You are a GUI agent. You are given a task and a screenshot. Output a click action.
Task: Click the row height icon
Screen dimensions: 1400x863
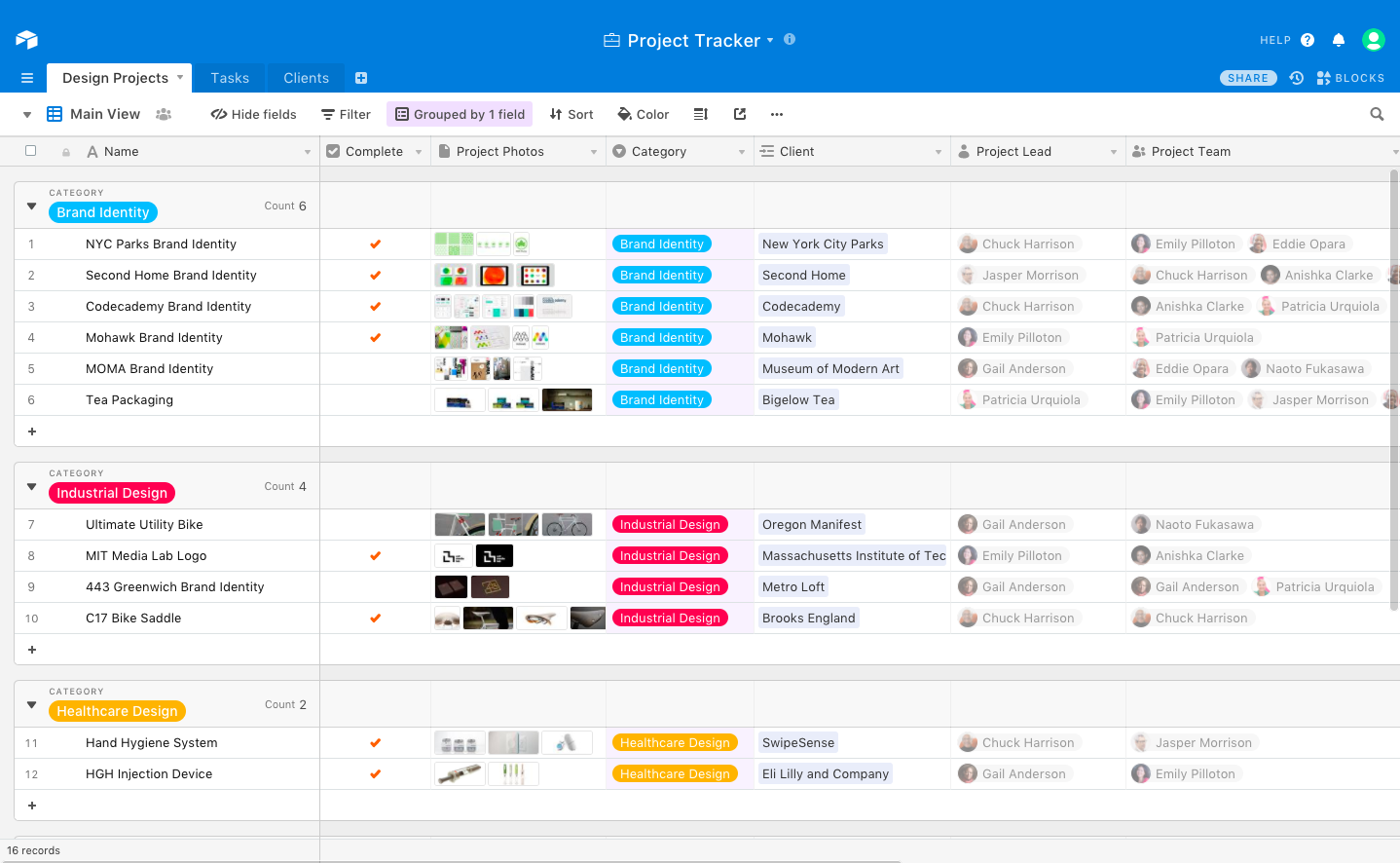[x=700, y=114]
